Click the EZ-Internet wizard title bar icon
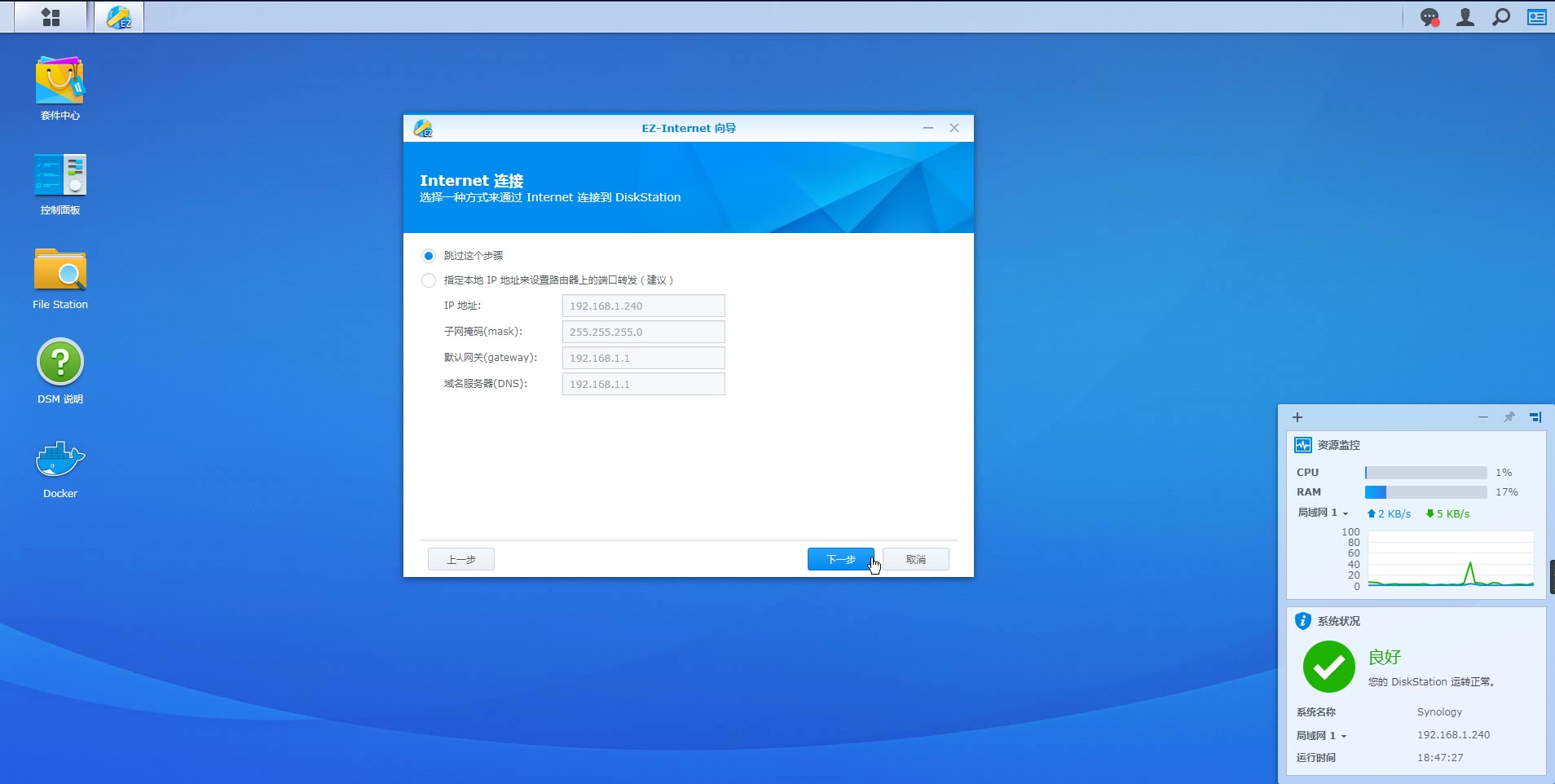 click(423, 128)
